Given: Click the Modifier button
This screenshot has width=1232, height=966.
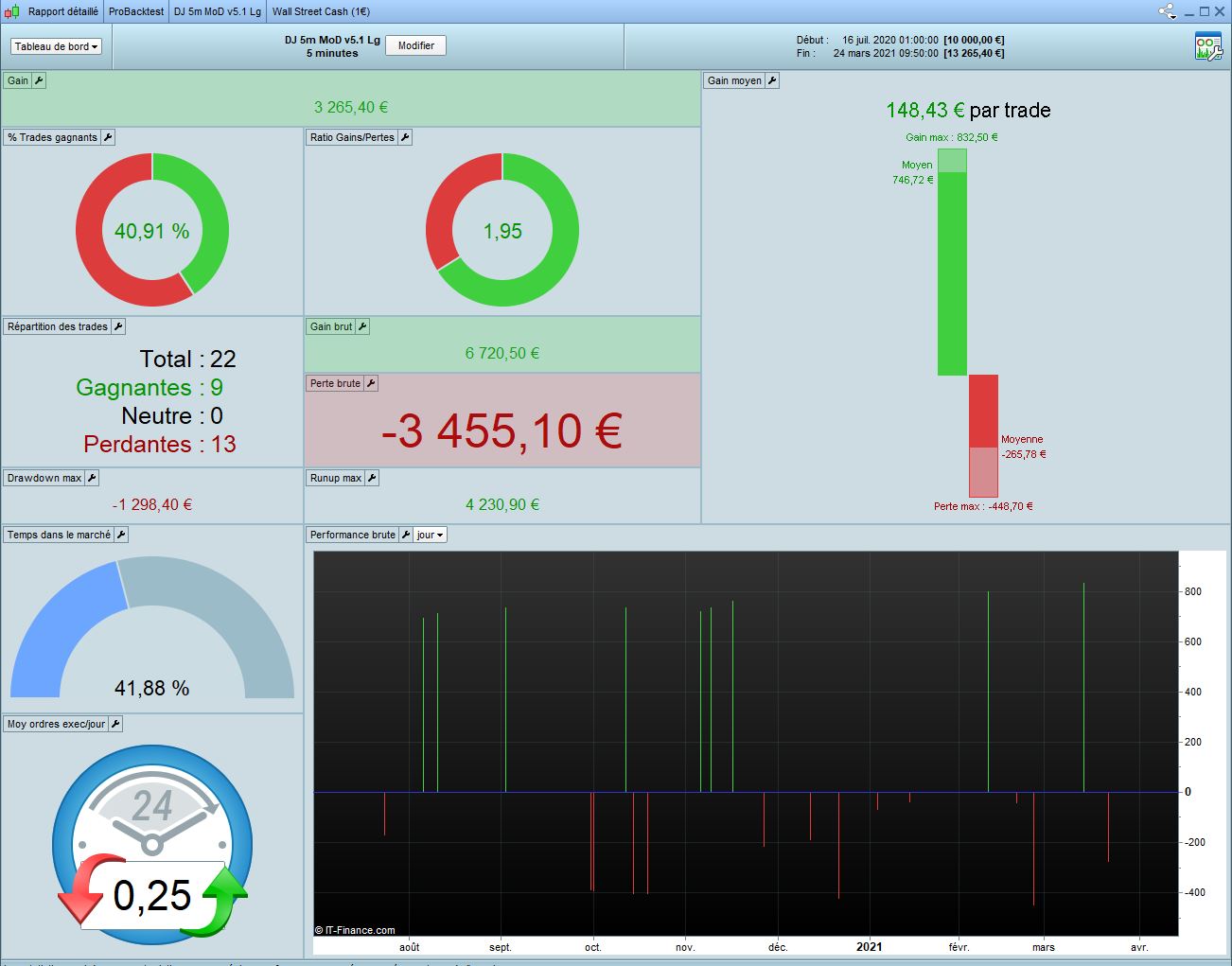Looking at the screenshot, I should (x=416, y=45).
